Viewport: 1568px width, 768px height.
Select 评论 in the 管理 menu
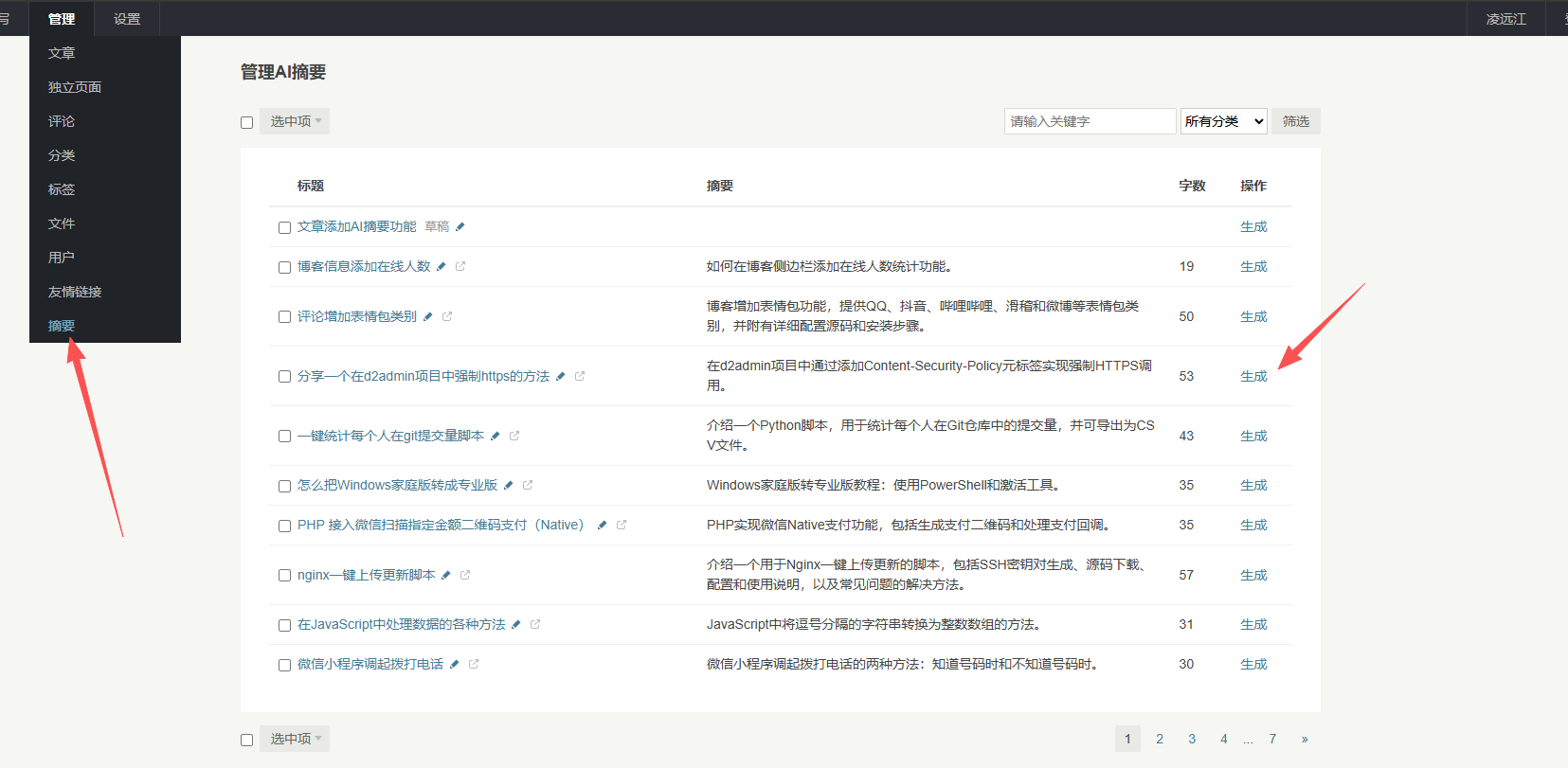tap(62, 121)
